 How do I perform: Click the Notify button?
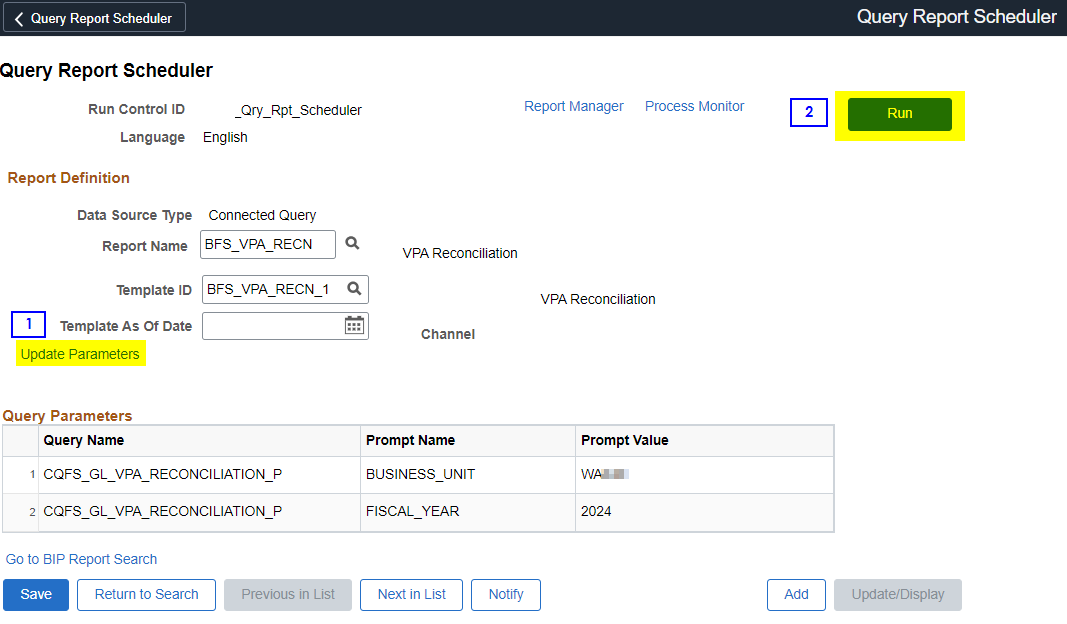coord(506,594)
